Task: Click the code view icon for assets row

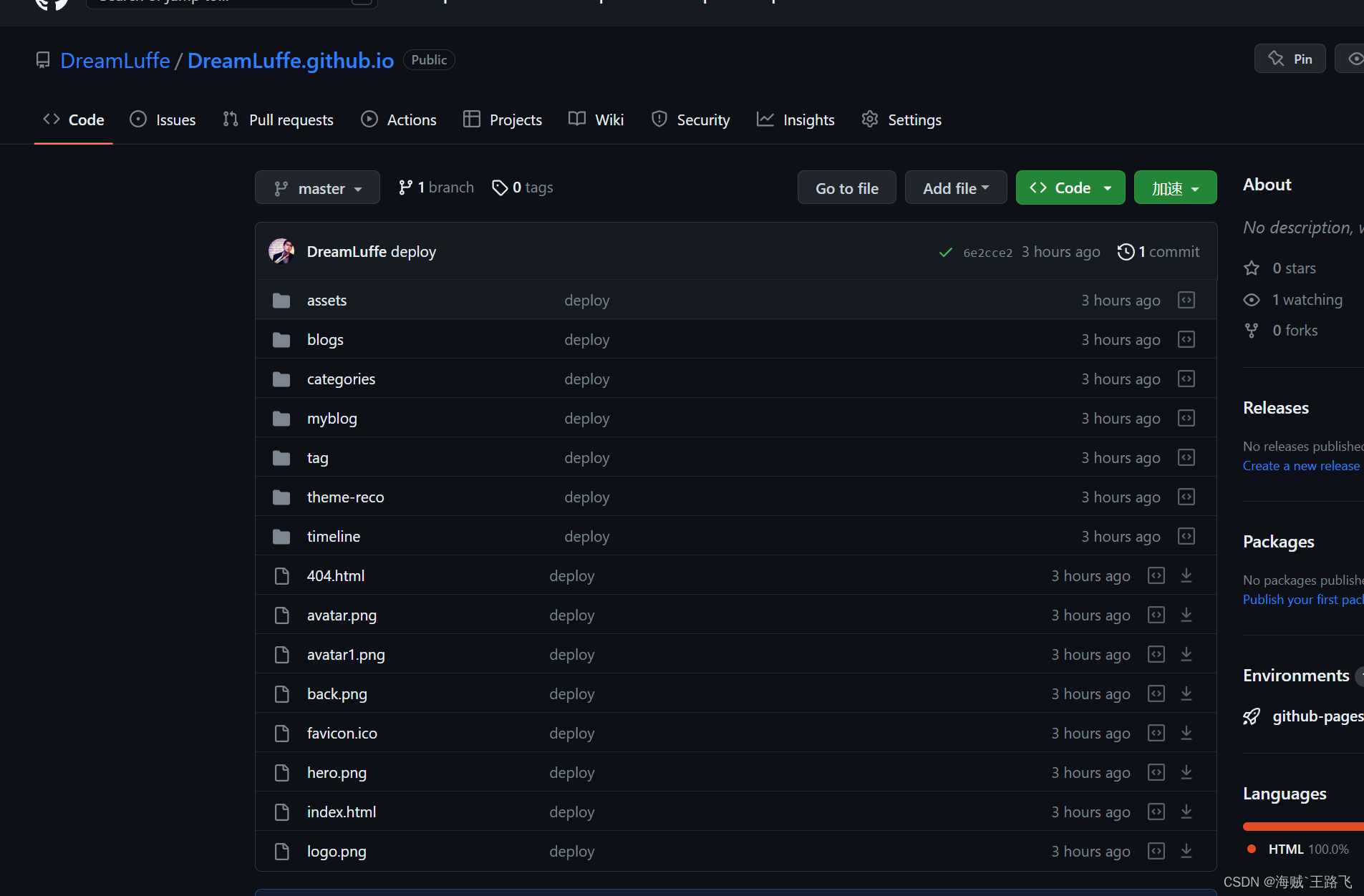Action: coord(1186,300)
